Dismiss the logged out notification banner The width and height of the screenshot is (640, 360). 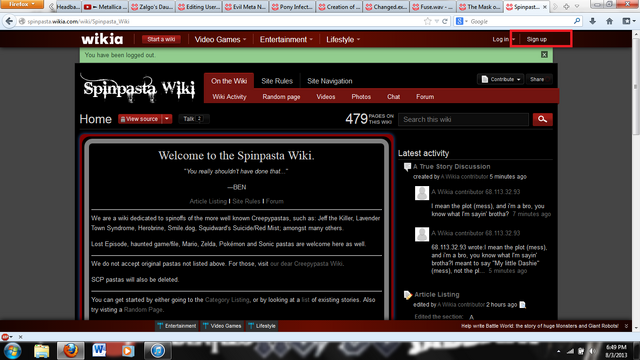point(544,55)
